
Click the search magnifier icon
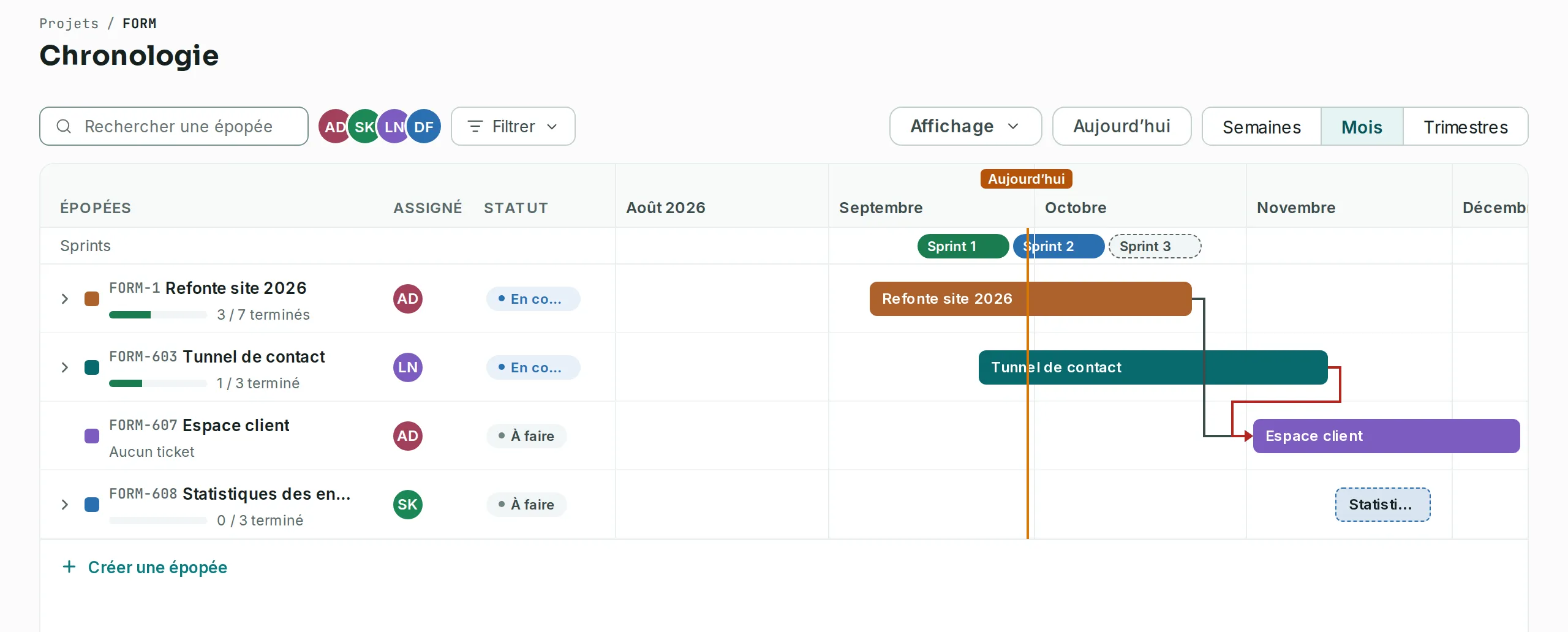click(64, 126)
